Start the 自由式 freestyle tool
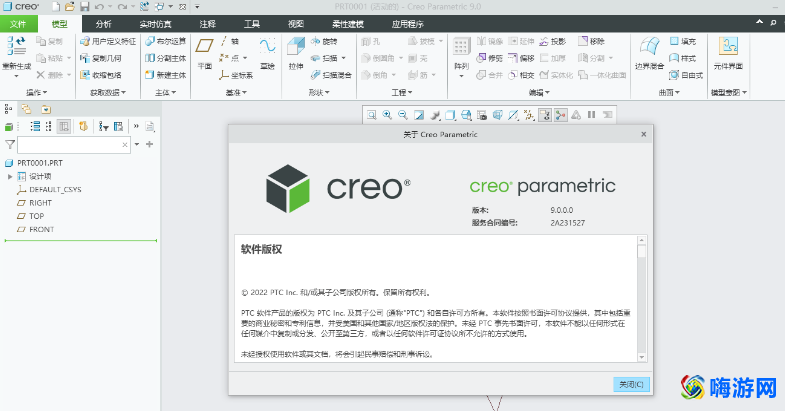This screenshot has width=785, height=411. [686, 75]
